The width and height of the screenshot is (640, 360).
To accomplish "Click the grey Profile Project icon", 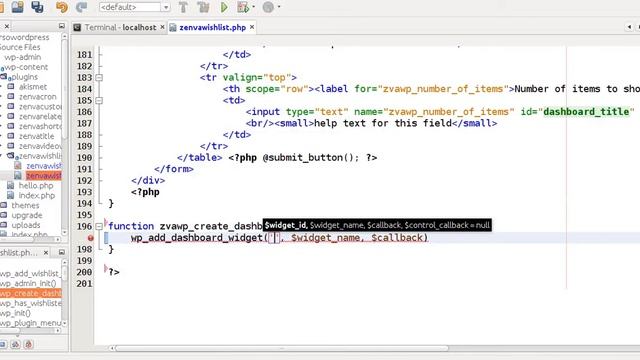I will coord(268,7).
